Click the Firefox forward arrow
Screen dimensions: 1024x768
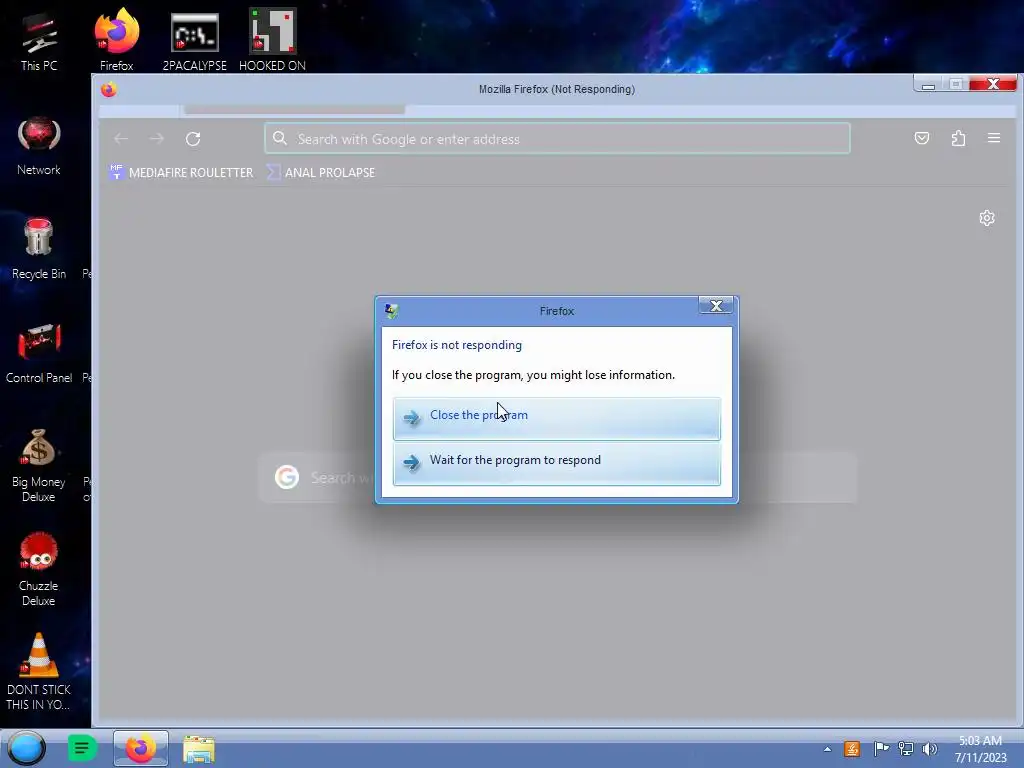[157, 138]
